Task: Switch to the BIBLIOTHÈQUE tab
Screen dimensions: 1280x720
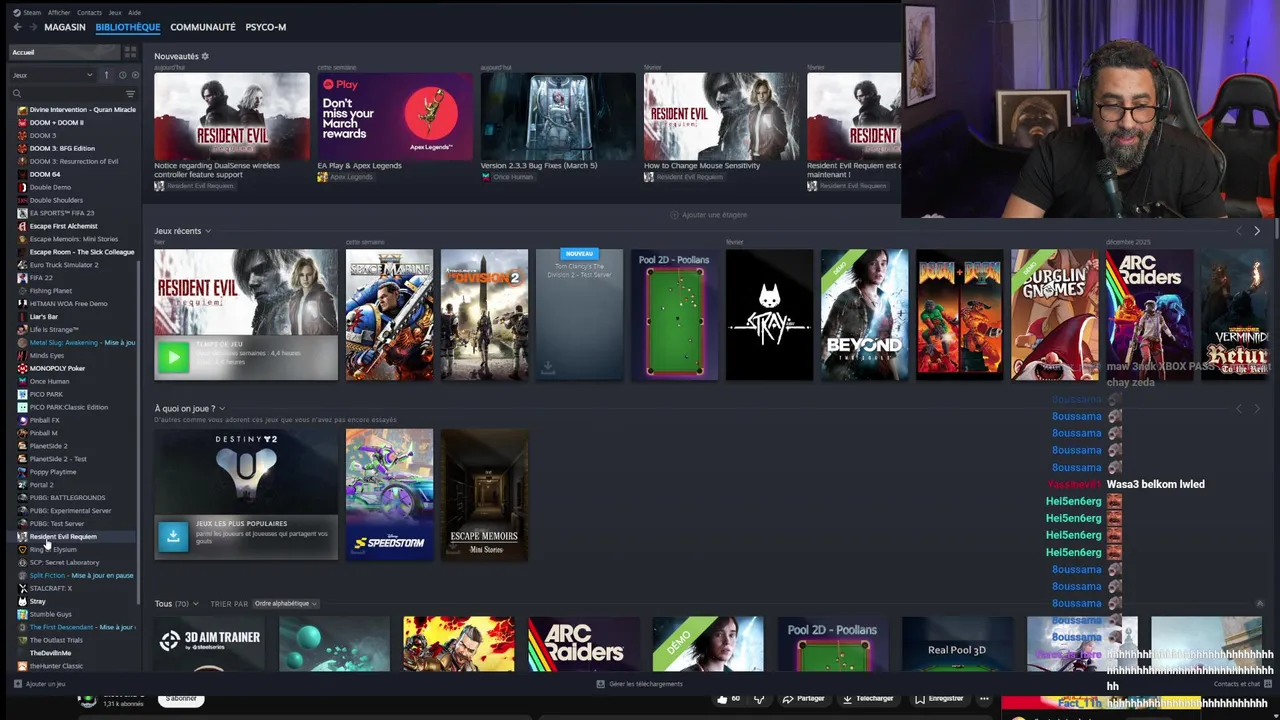Action: (128, 27)
